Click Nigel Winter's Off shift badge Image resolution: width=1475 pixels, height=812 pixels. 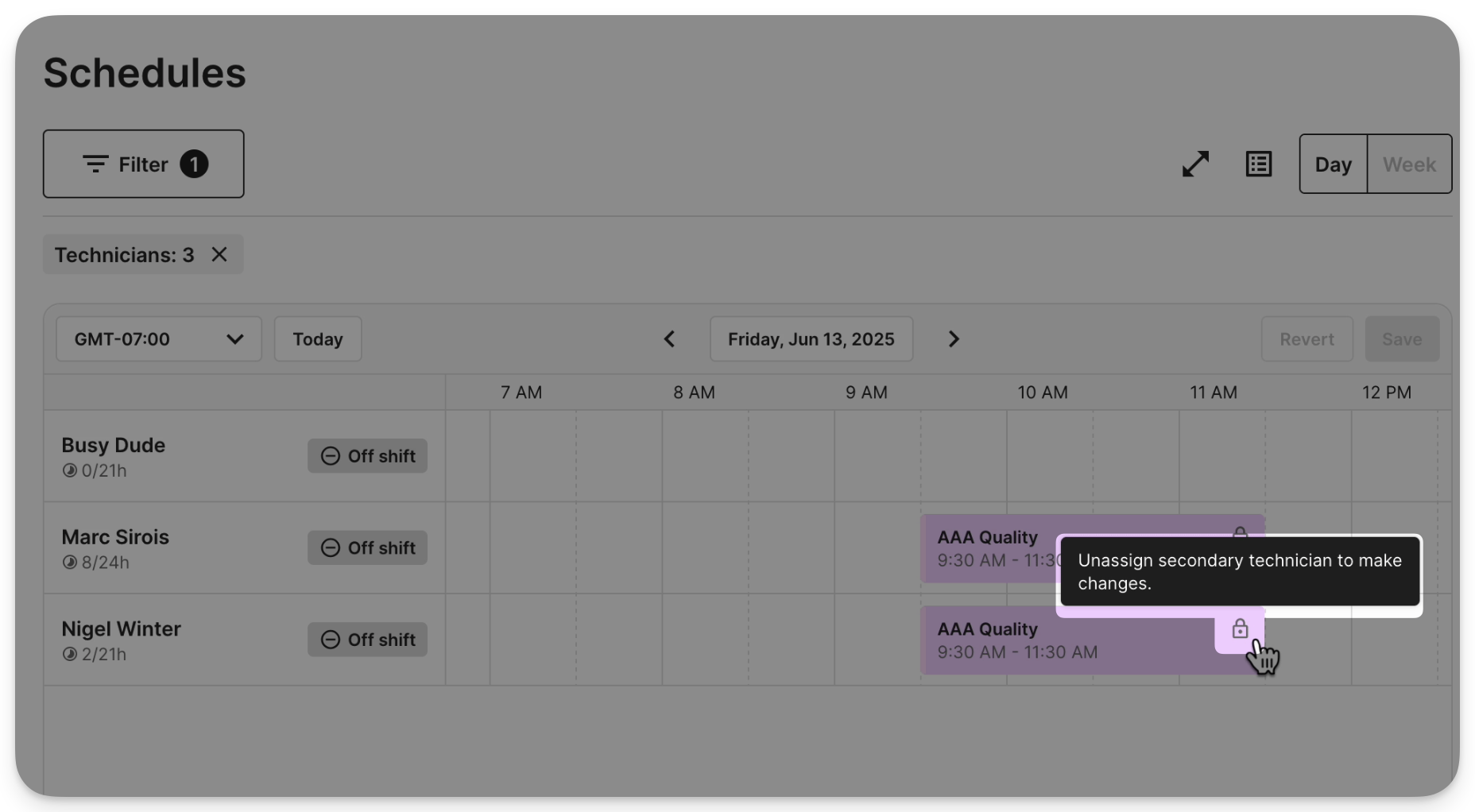click(x=367, y=640)
